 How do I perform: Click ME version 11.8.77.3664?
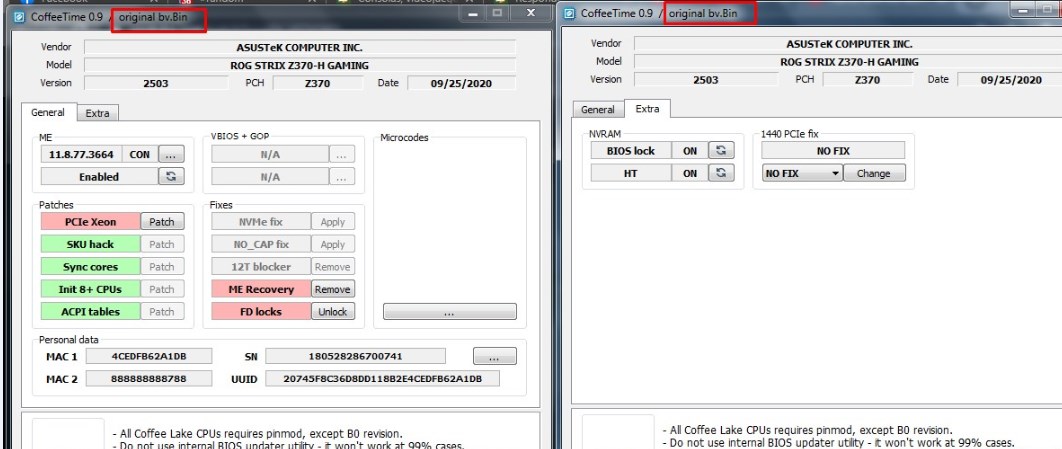click(x=81, y=154)
